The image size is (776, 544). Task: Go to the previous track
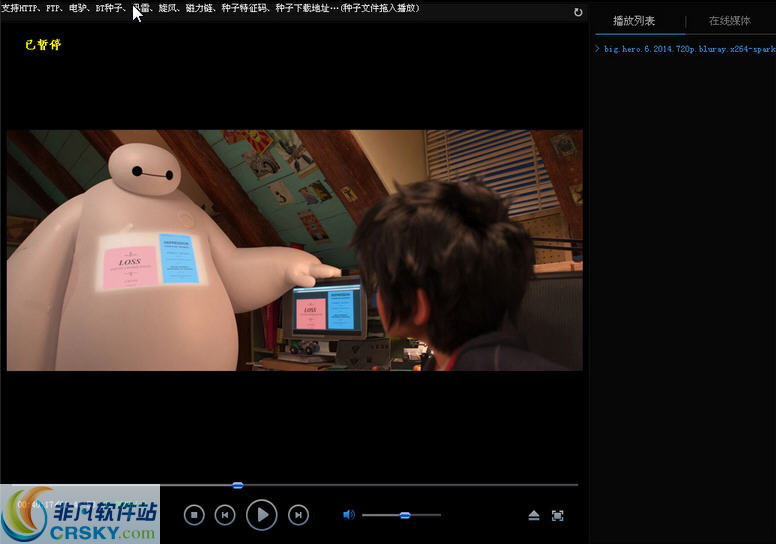[x=225, y=515]
